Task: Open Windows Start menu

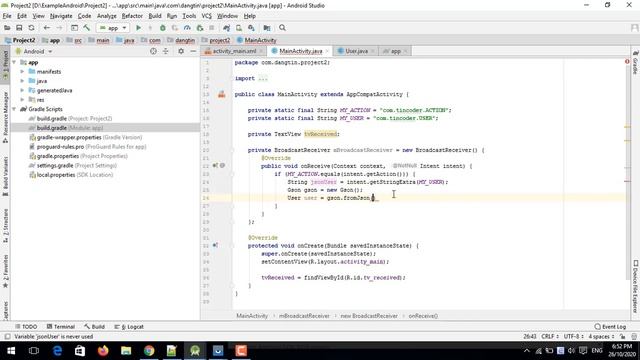Action: tap(11, 351)
